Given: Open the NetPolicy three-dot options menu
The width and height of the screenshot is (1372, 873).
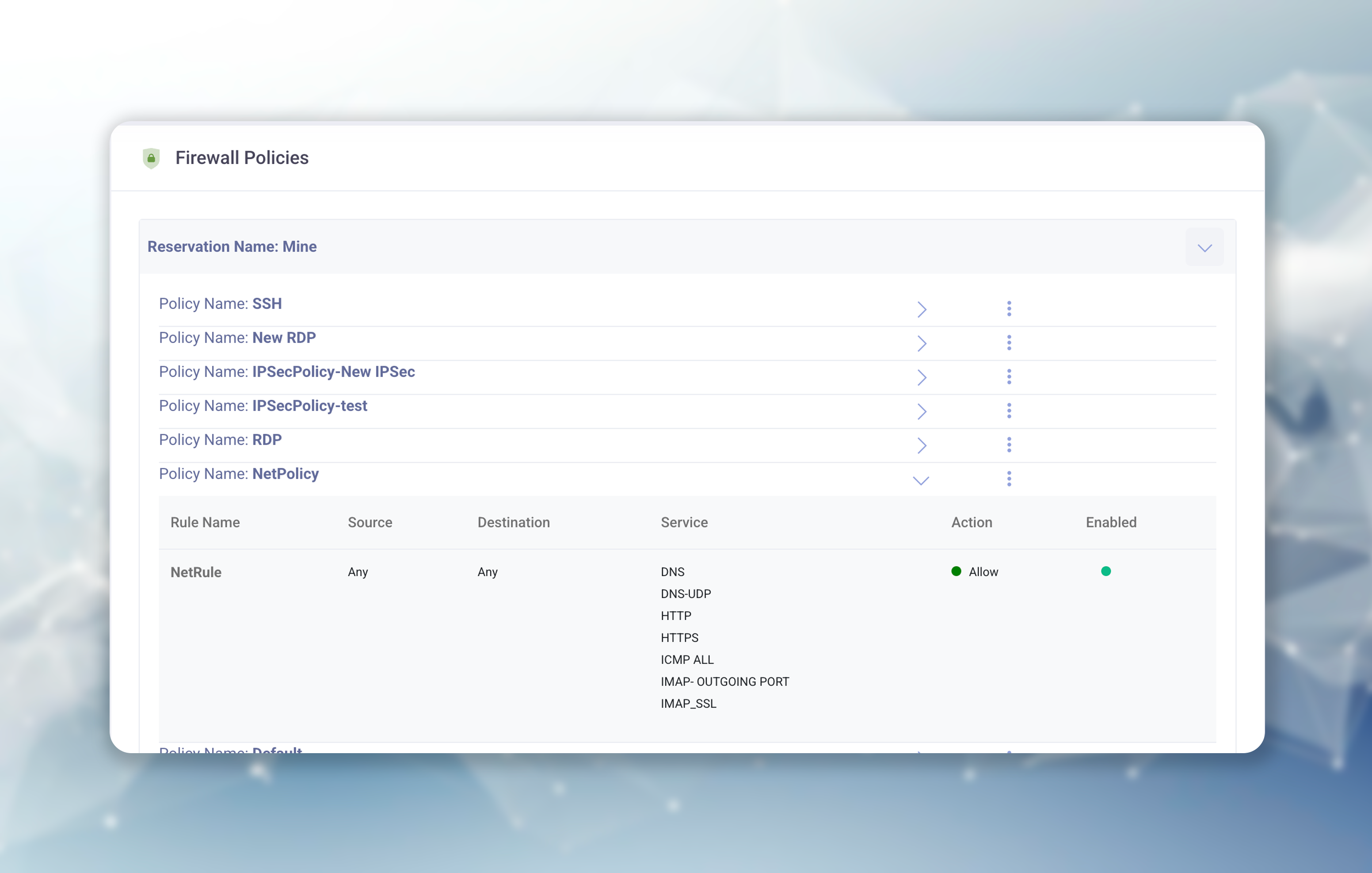Looking at the screenshot, I should (1009, 479).
